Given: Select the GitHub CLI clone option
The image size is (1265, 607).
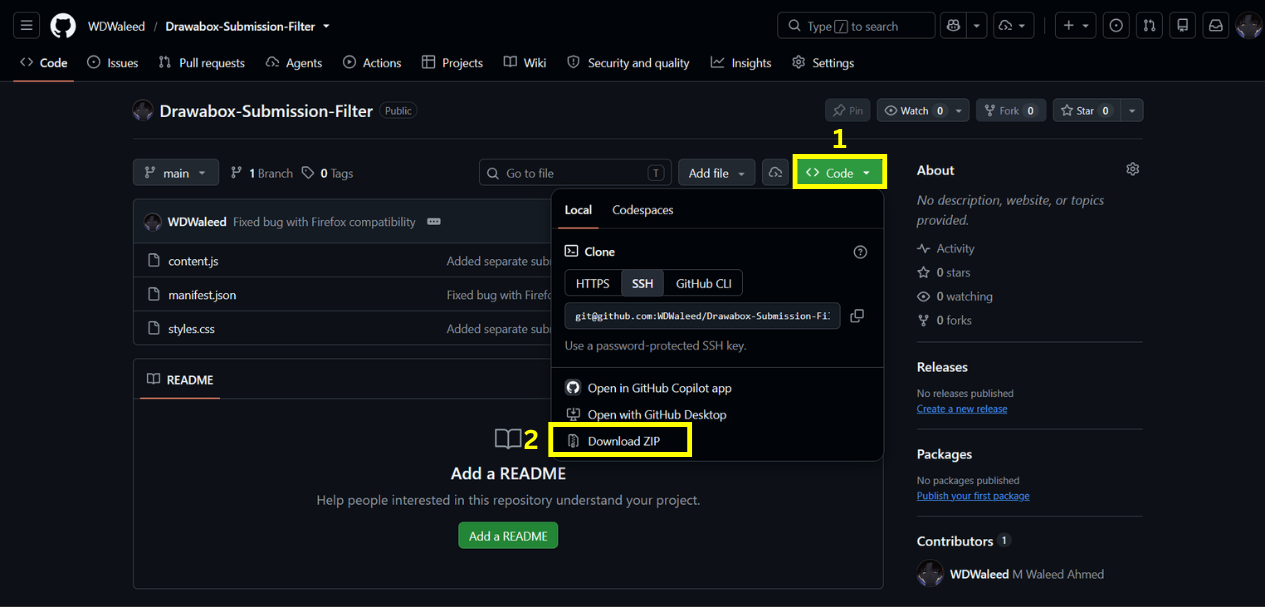Looking at the screenshot, I should coord(704,284).
